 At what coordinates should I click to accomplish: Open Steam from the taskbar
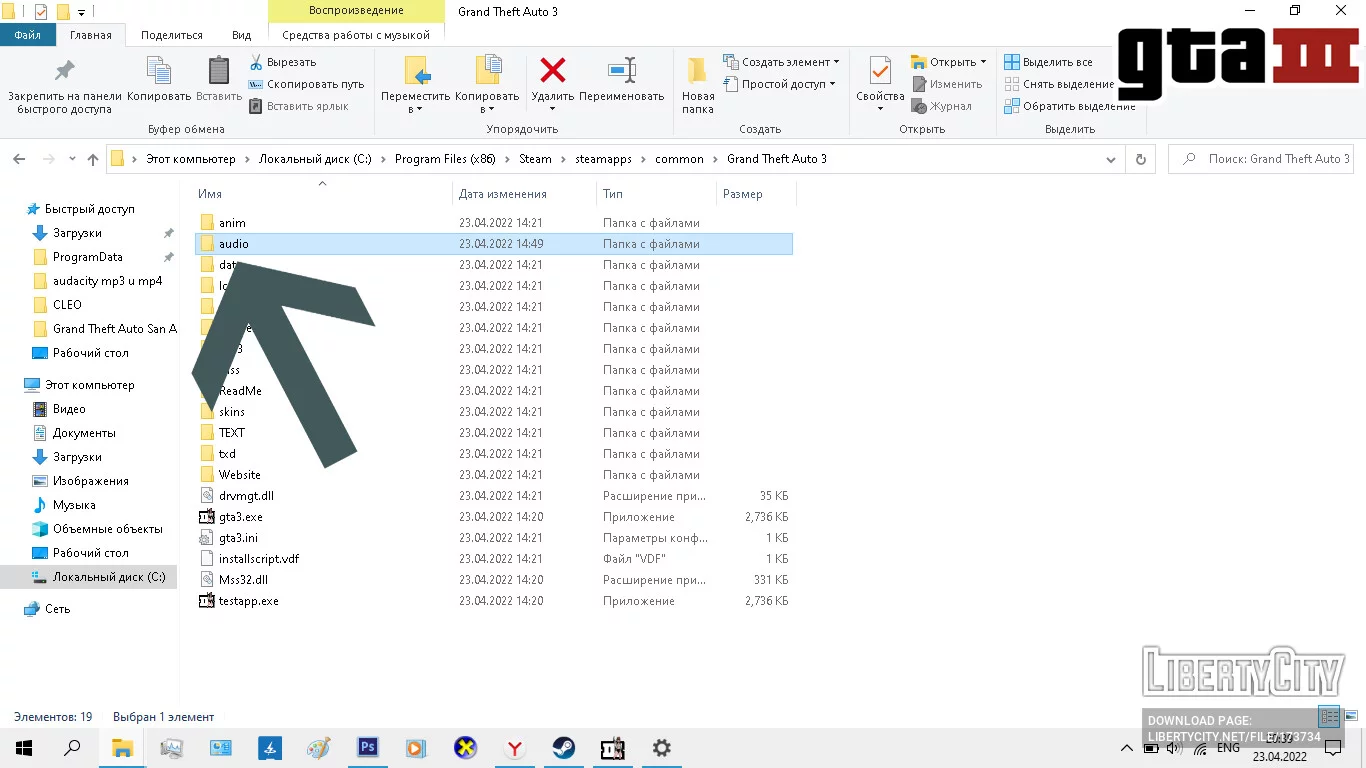click(563, 748)
